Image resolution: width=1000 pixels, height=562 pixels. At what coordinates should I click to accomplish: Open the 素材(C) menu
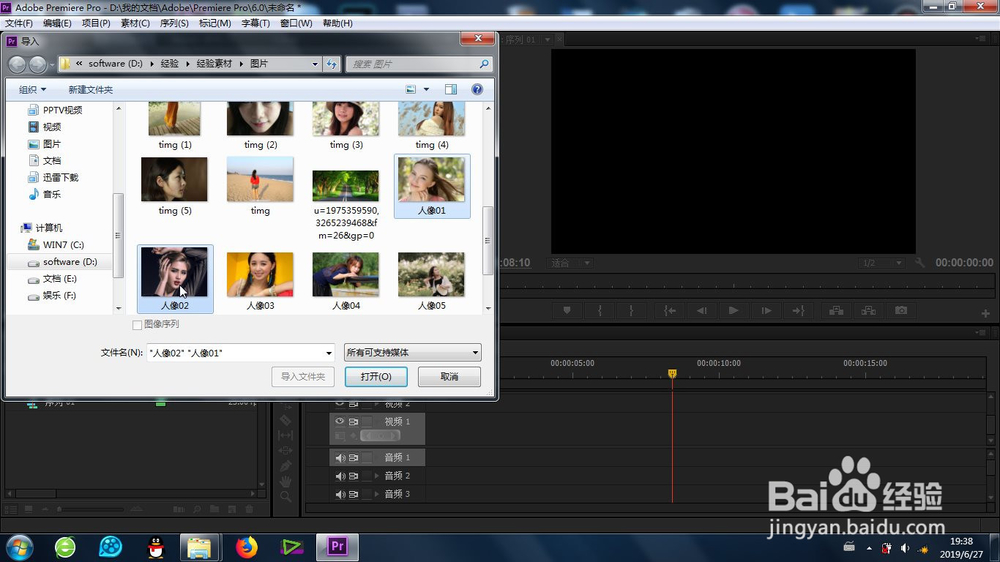[135, 23]
